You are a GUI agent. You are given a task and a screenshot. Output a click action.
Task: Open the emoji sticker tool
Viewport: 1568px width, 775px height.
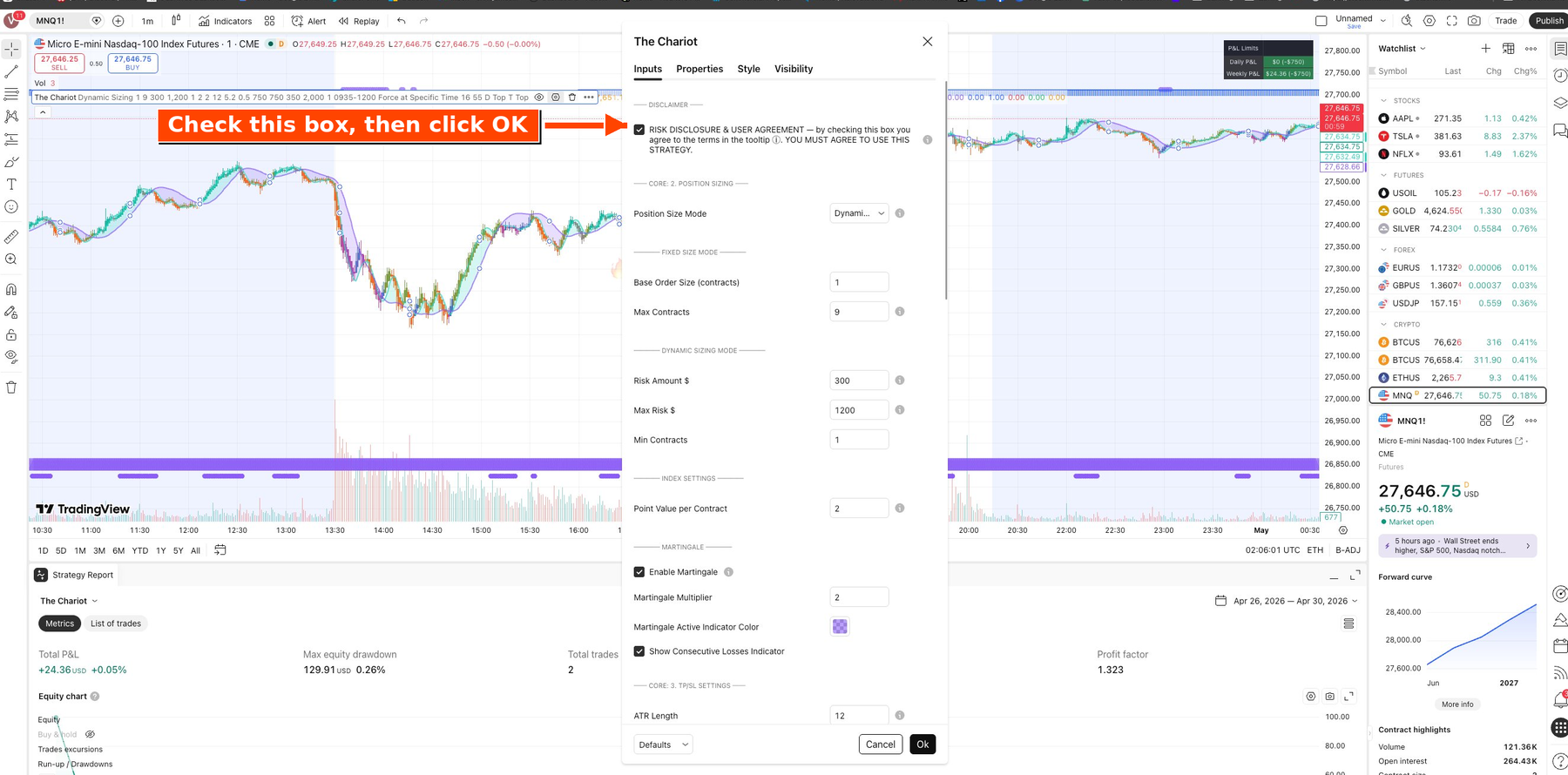[x=11, y=206]
